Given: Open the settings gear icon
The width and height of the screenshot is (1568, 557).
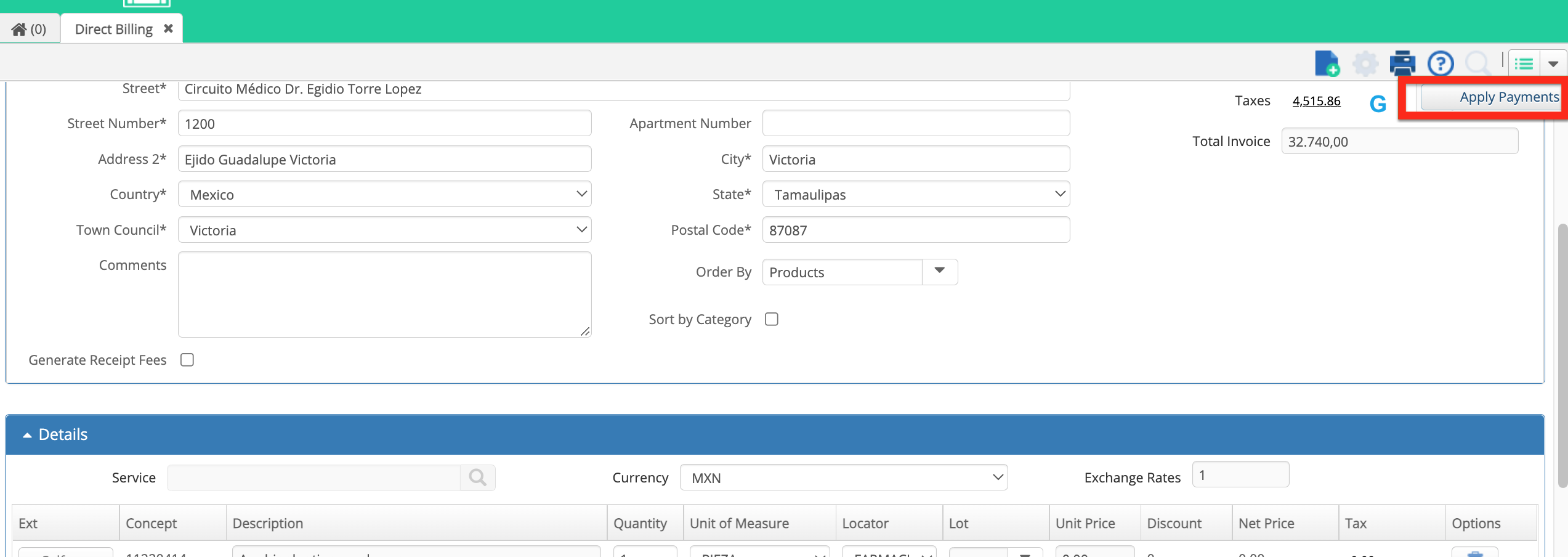Looking at the screenshot, I should coord(1365,63).
